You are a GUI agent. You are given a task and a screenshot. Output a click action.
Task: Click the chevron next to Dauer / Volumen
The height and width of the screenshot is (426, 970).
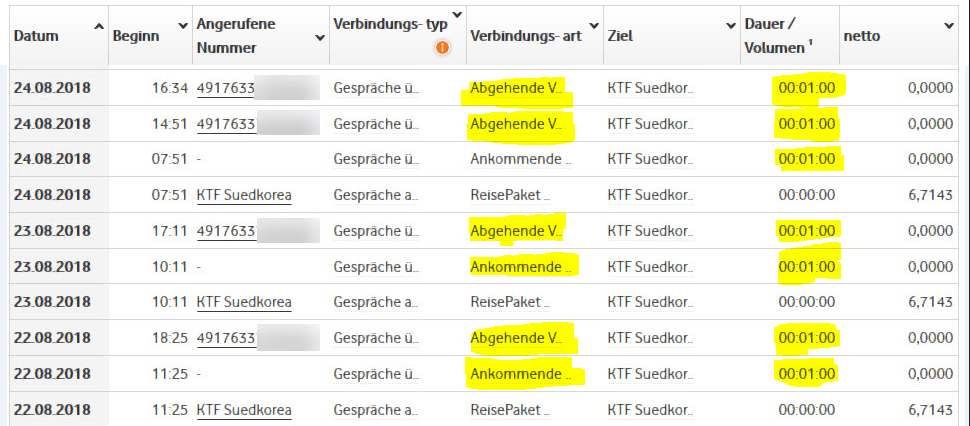click(x=826, y=25)
